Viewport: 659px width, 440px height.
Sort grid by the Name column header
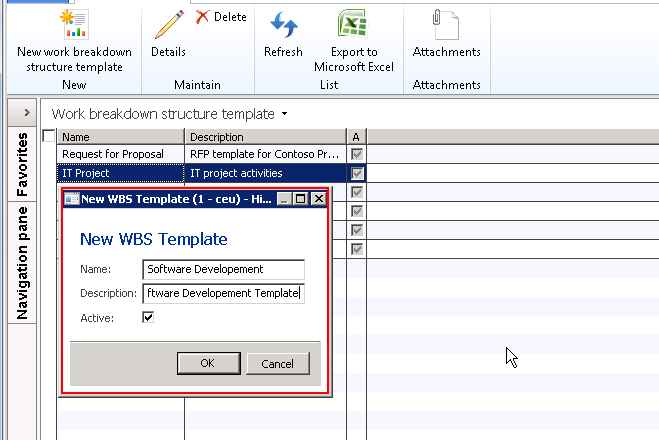pos(120,136)
